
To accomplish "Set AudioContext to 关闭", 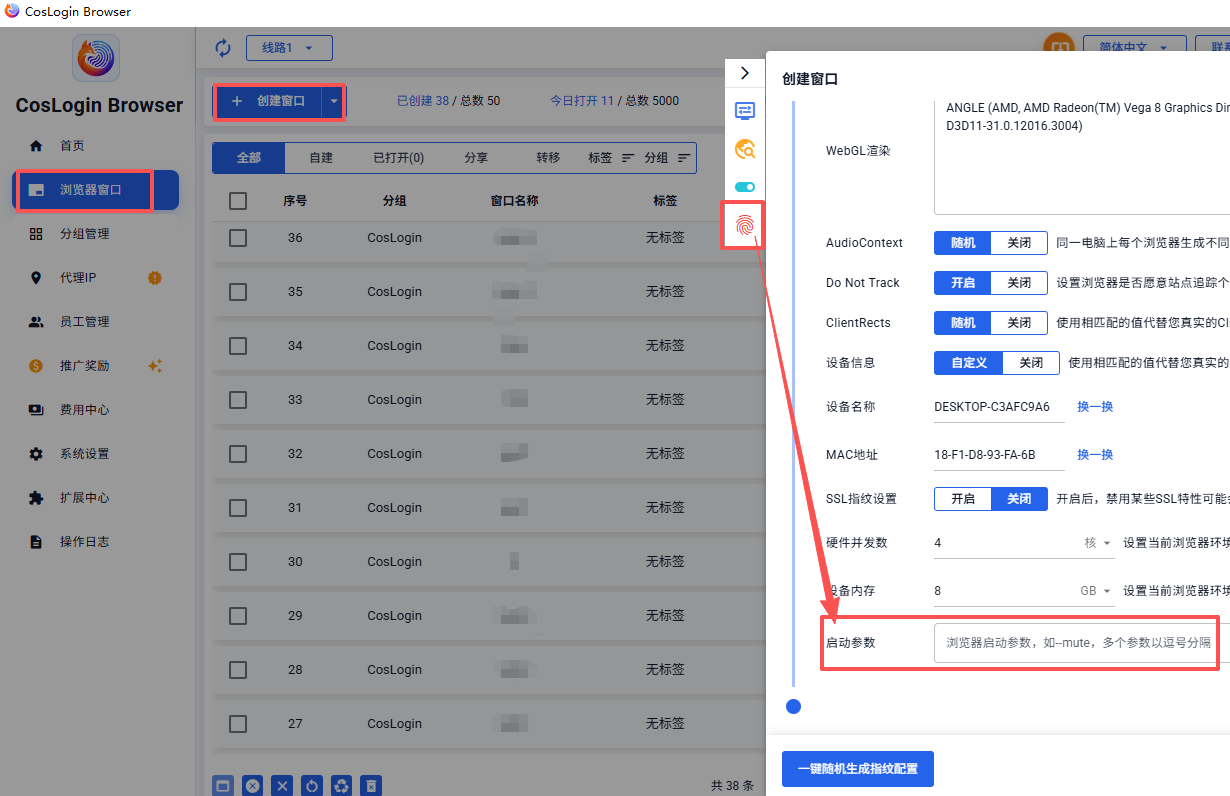I will click(1019, 243).
